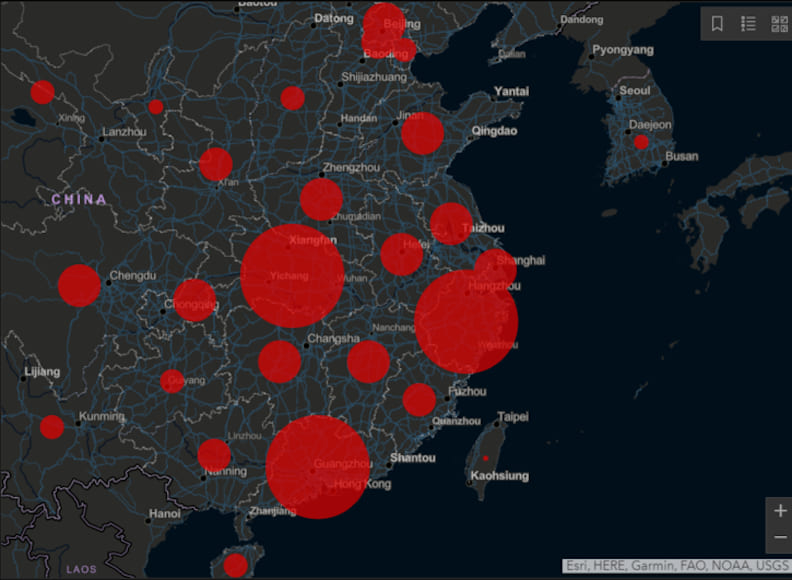Select the red circle below Zhengzhou
Image resolution: width=792 pixels, height=580 pixels.
tap(321, 199)
